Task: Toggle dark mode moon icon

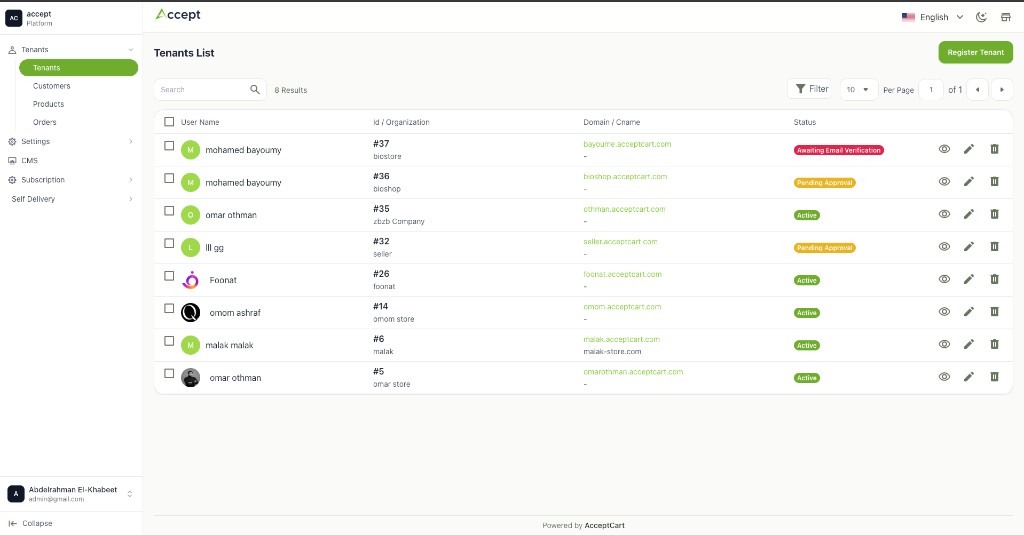Action: [x=981, y=17]
